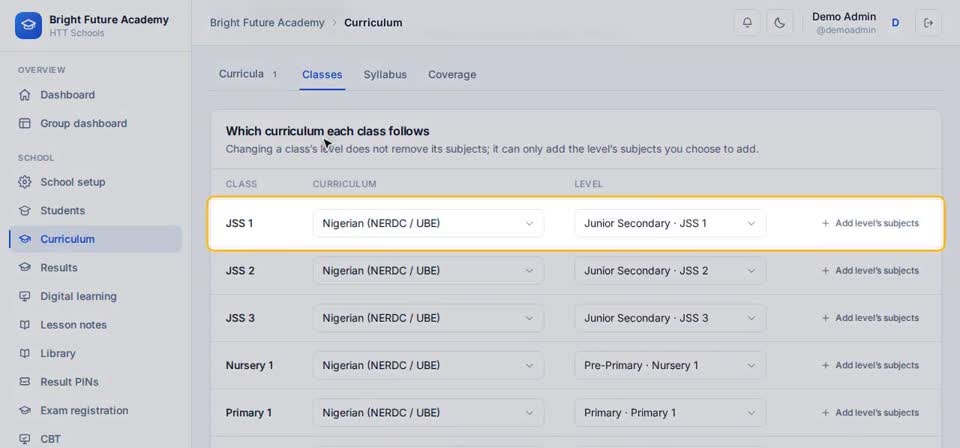Click the JSS 1 class name cell
The image size is (960, 448).
tap(239, 223)
